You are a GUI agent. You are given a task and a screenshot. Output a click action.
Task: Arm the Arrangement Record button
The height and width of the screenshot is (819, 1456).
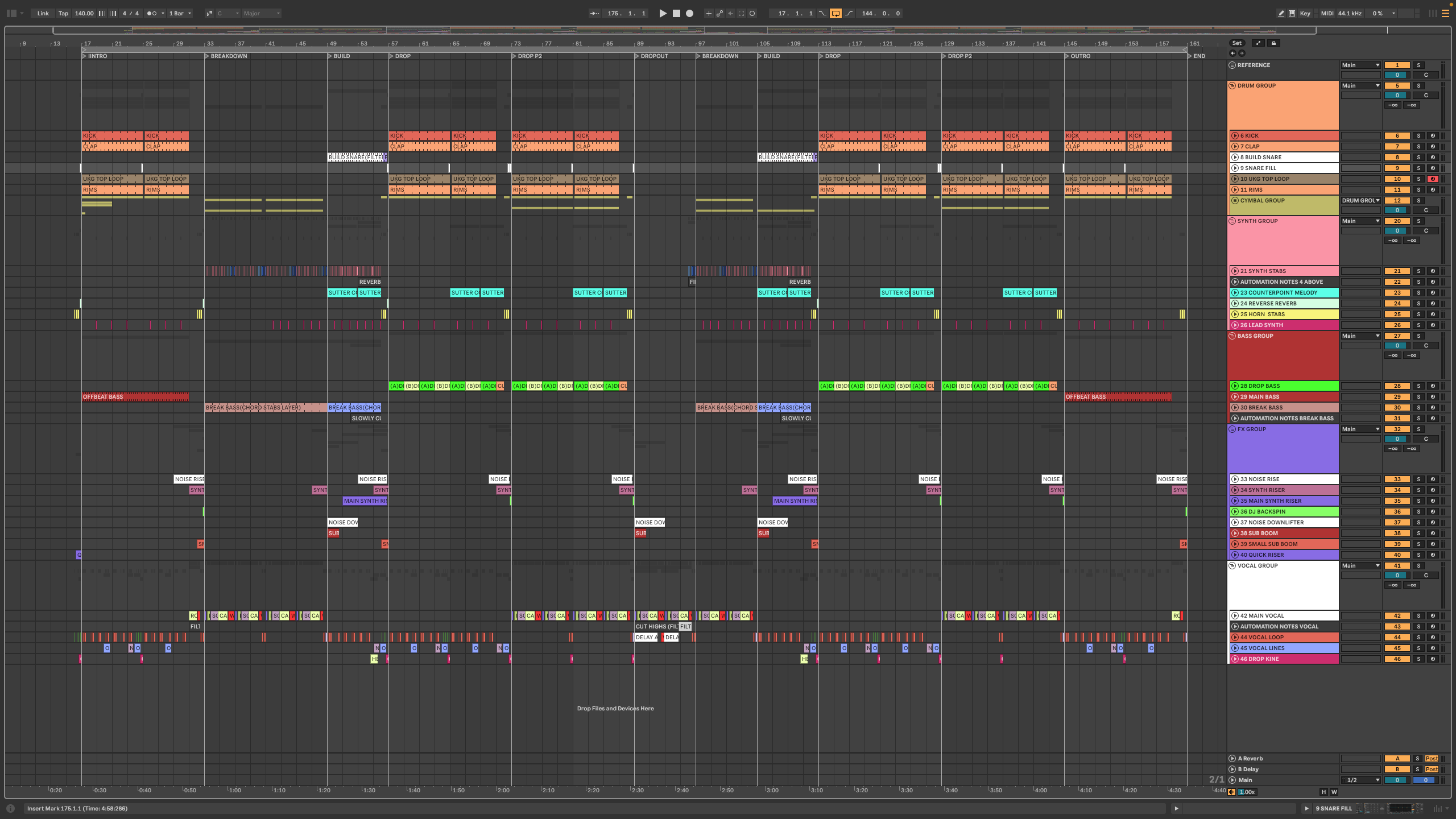tap(689, 13)
